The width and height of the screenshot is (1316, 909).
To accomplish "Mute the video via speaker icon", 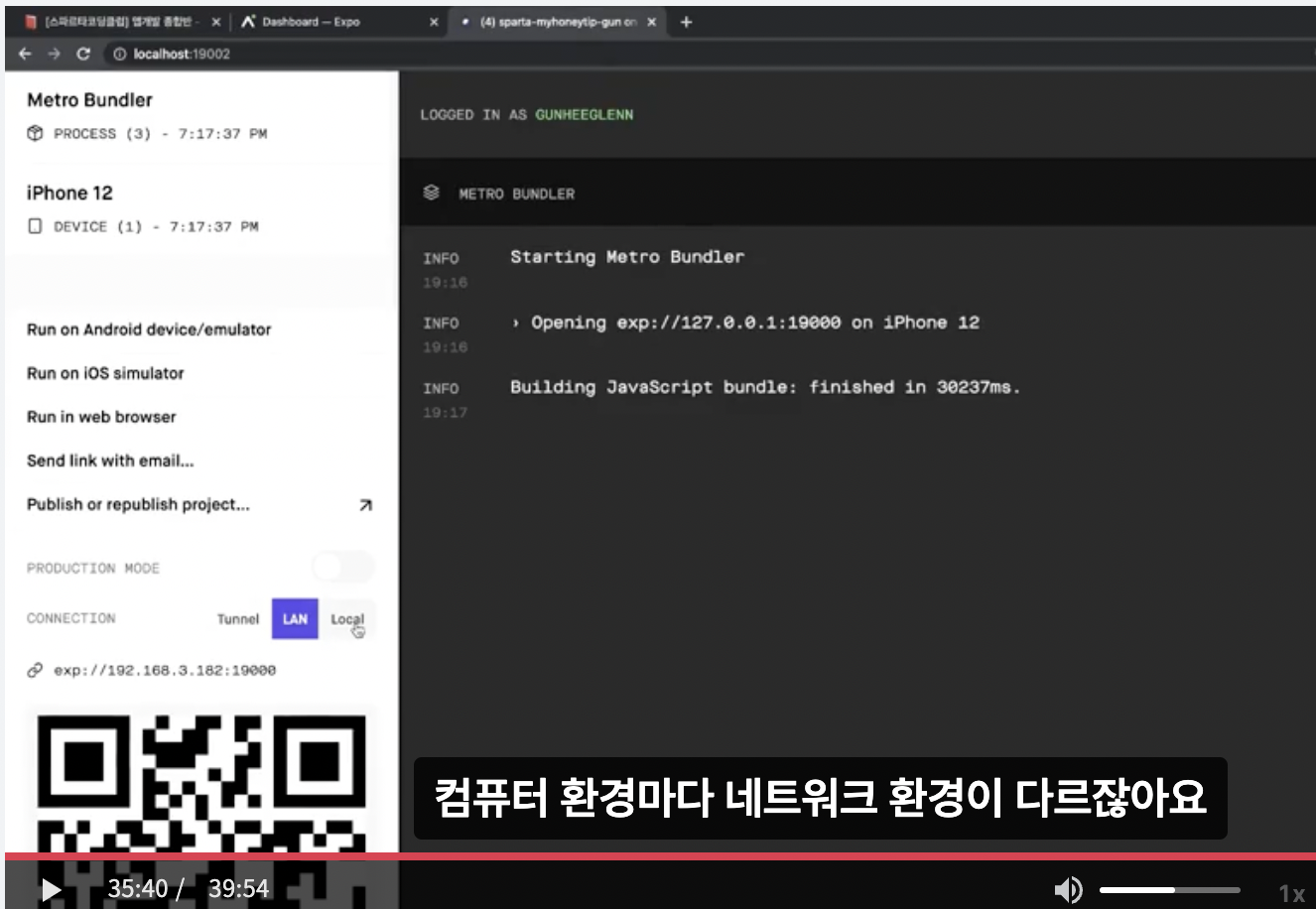I will (x=1068, y=889).
